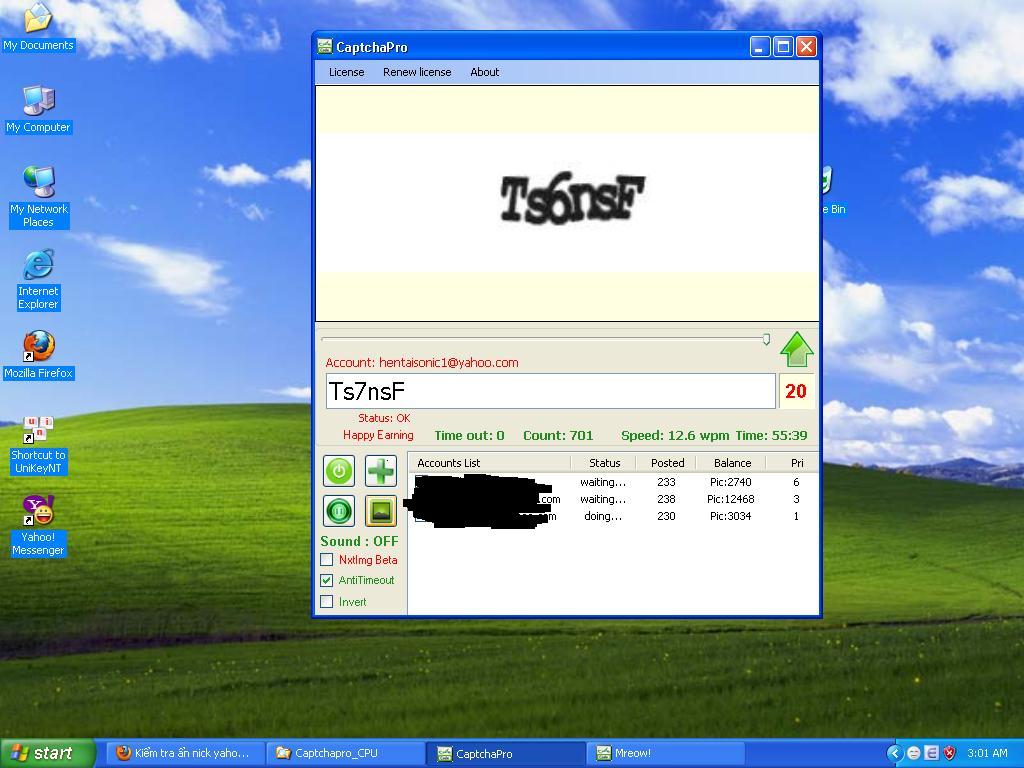Screen dimensions: 1024x768
Task: Click the Happy Earning text
Action: coord(378,435)
